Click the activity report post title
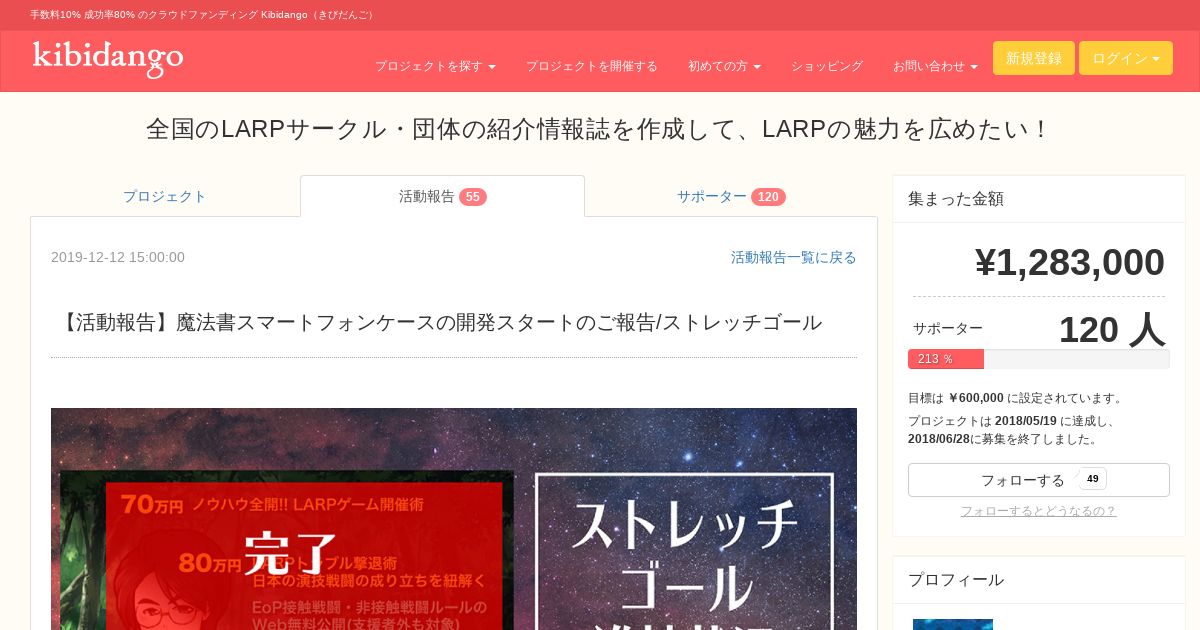 pyautogui.click(x=440, y=322)
